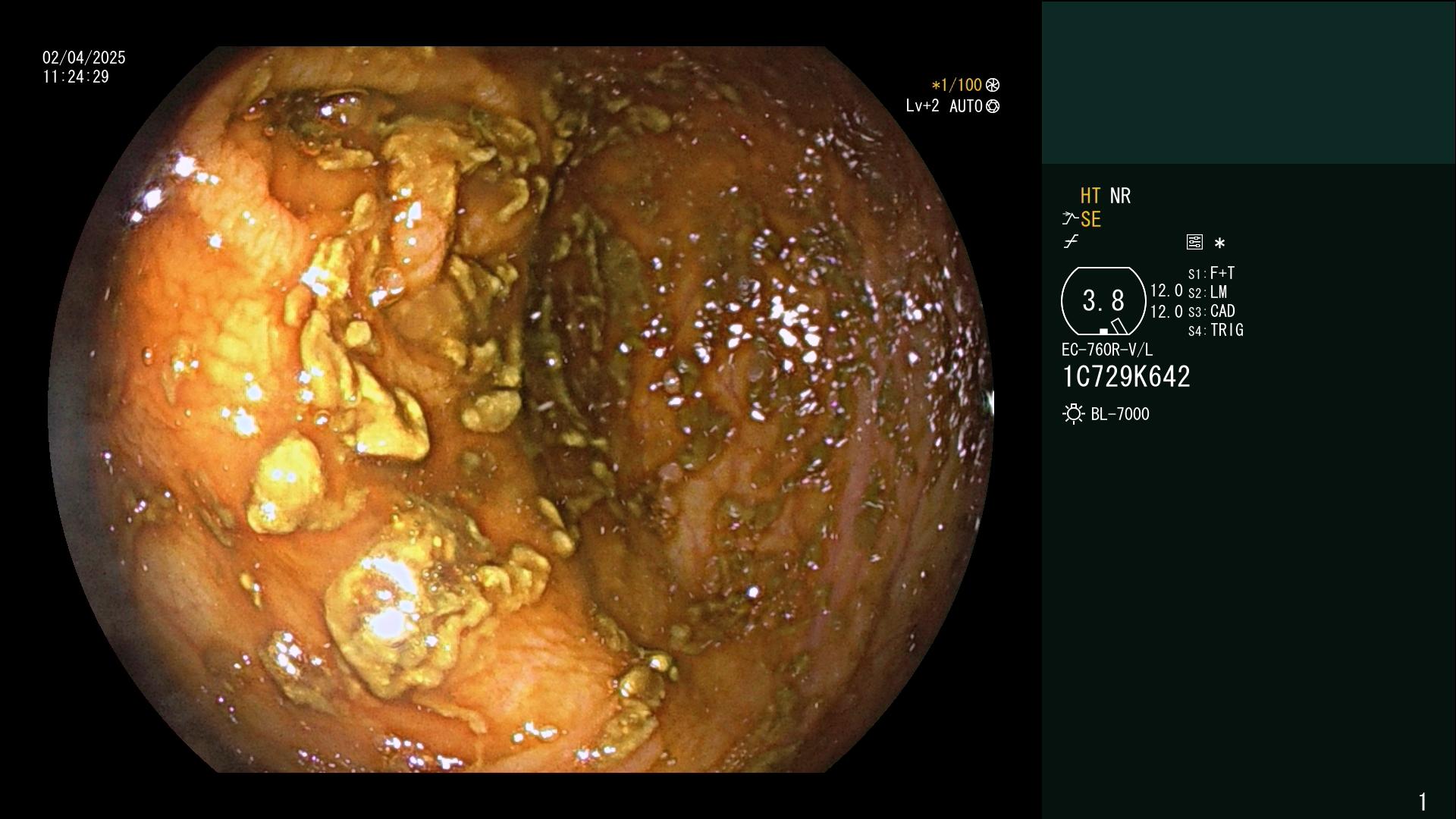Click the S4: TRIG switch assignment
The image size is (1456, 819).
pyautogui.click(x=1216, y=330)
